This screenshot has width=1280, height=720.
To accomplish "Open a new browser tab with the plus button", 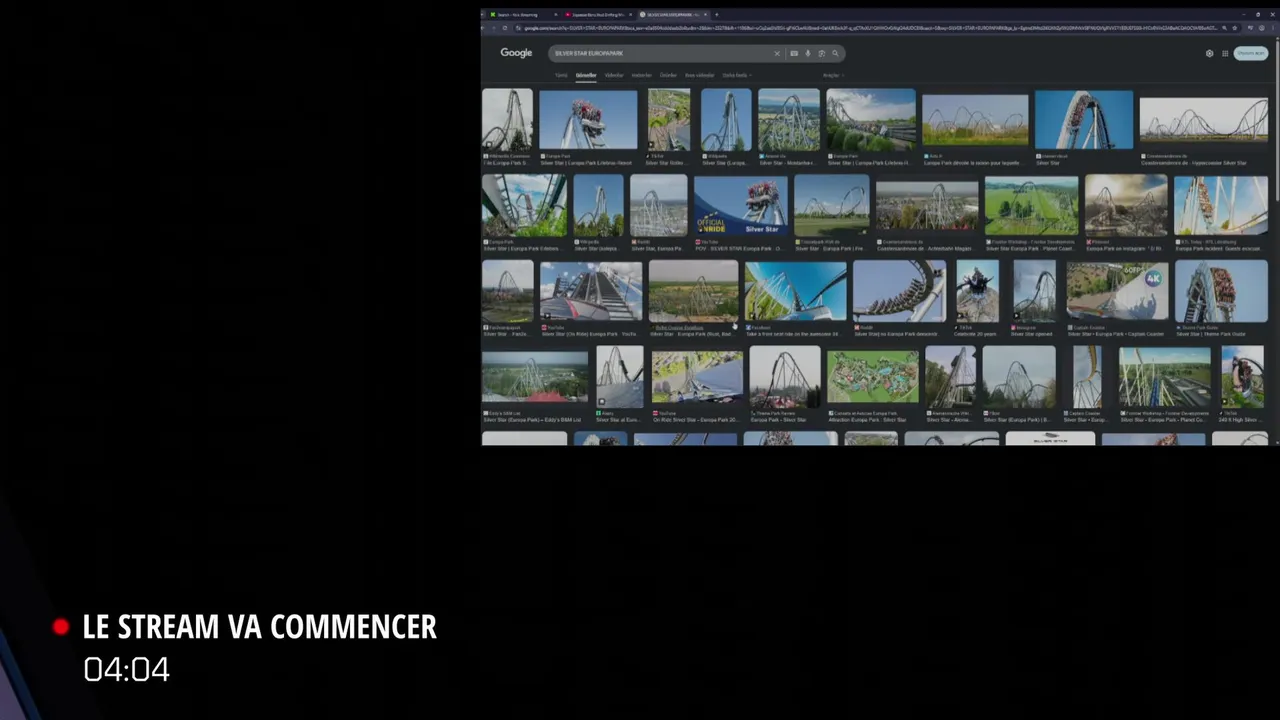I will (716, 15).
